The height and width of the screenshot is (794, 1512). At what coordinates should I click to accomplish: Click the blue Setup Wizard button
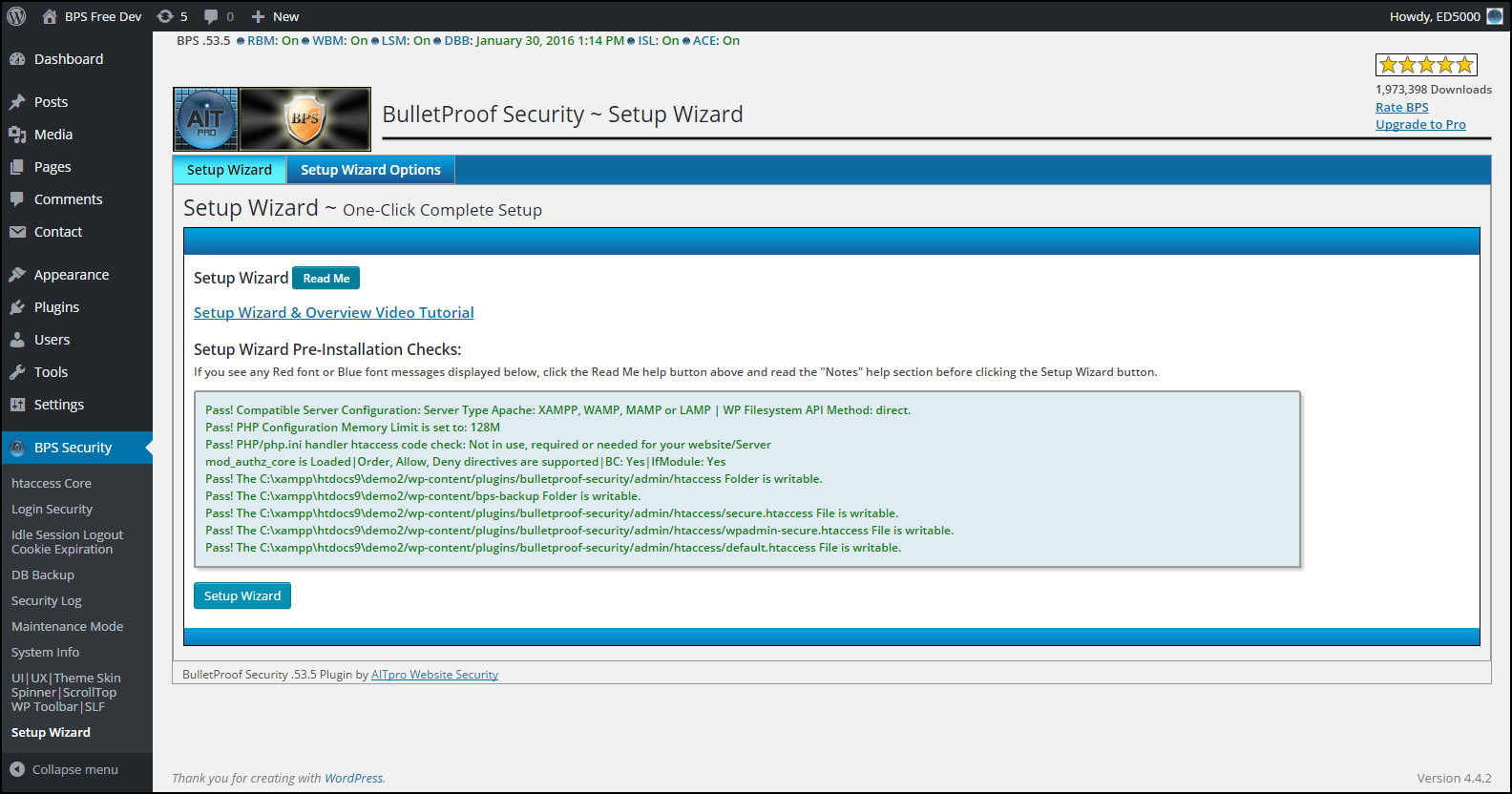[242, 595]
